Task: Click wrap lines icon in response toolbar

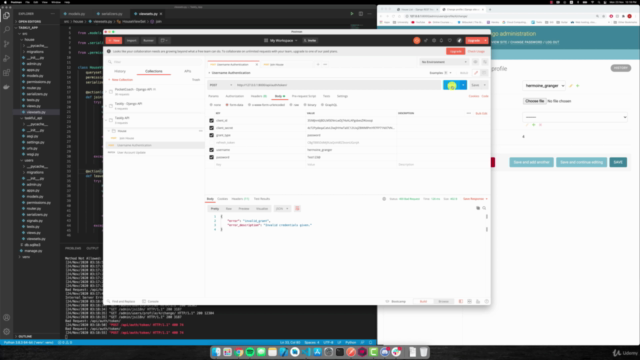Action: (x=297, y=209)
